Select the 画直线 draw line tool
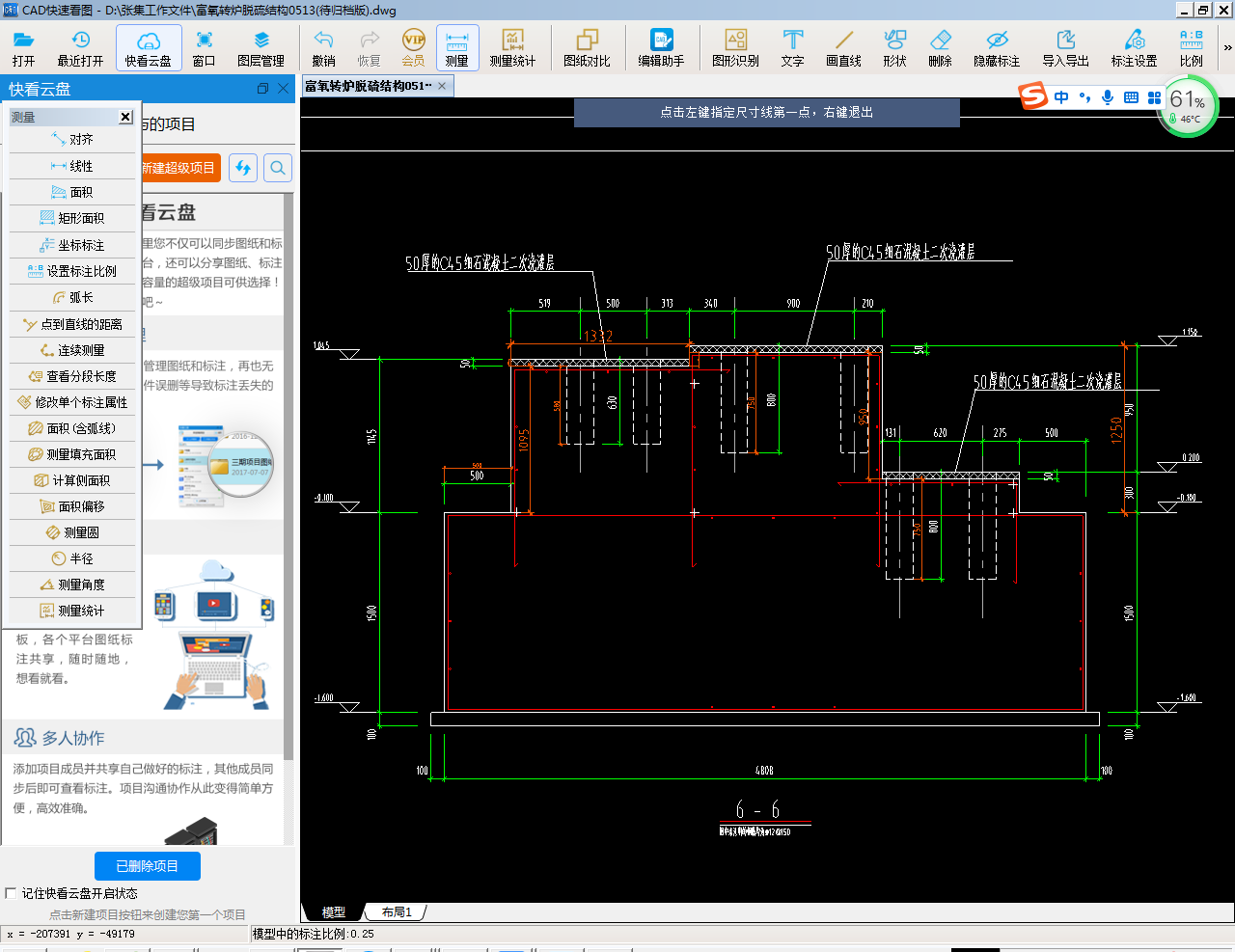Viewport: 1235px width, 952px height. [x=843, y=48]
